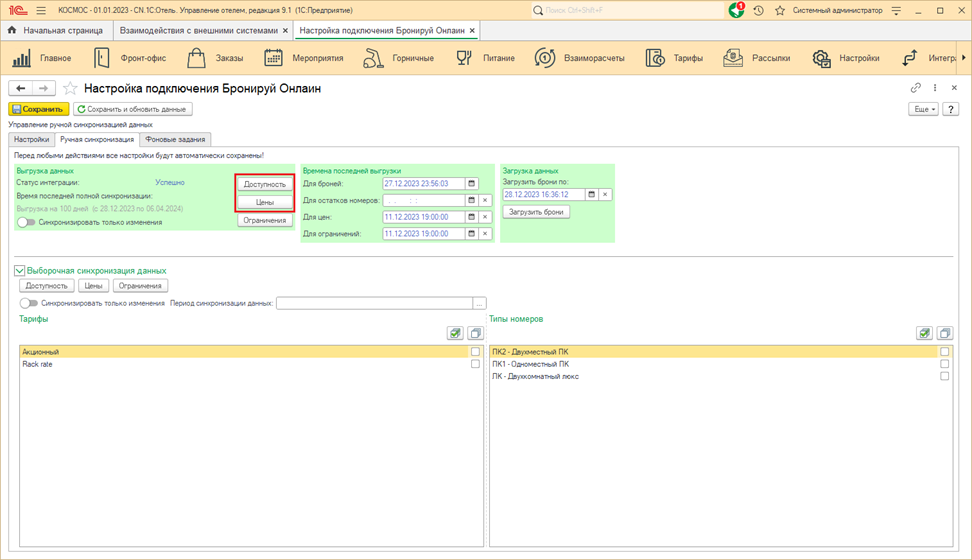Screen dimensions: 972x560
Task: Open the Мероприятия section
Action: pyautogui.click(x=304, y=58)
